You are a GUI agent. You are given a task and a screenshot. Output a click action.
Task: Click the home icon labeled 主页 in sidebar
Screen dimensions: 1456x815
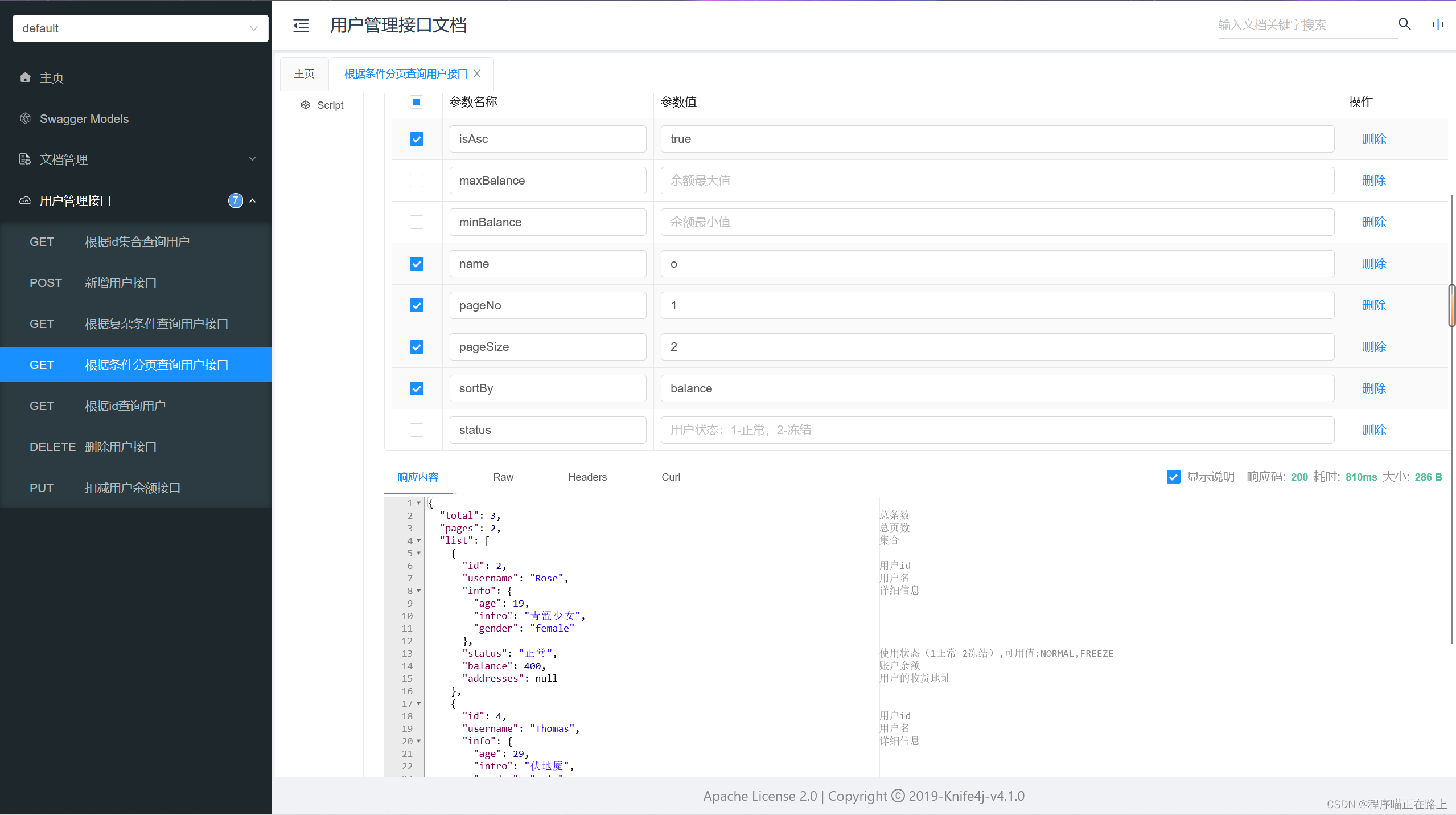25,77
